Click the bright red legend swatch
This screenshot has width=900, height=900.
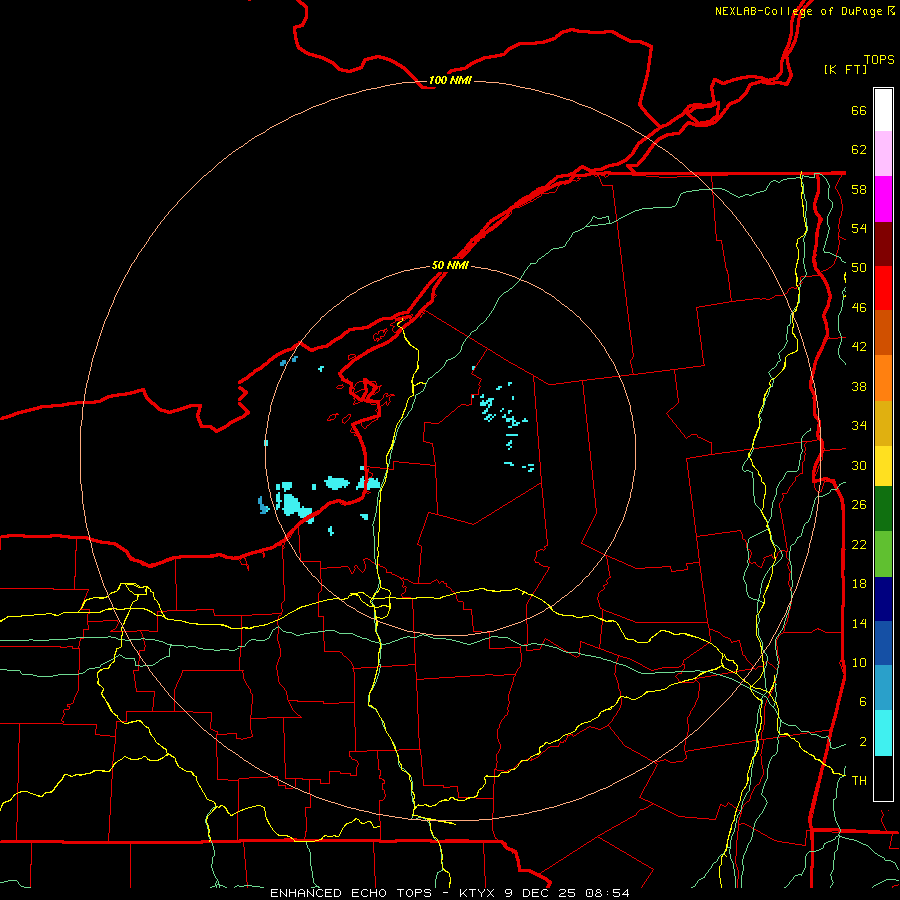[883, 288]
